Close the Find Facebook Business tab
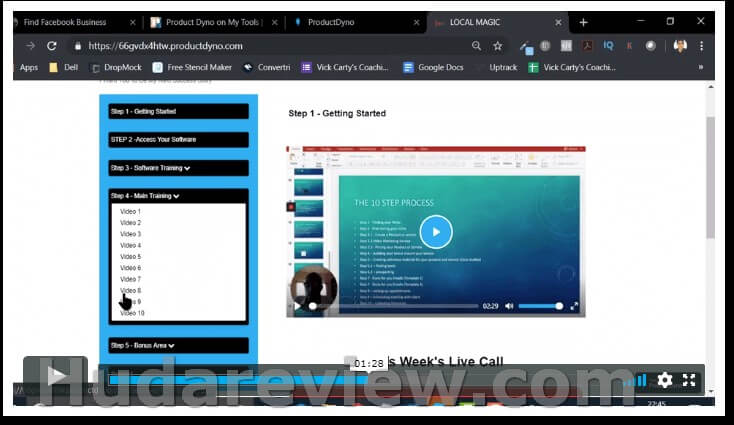734x425 pixels. click(x=132, y=22)
